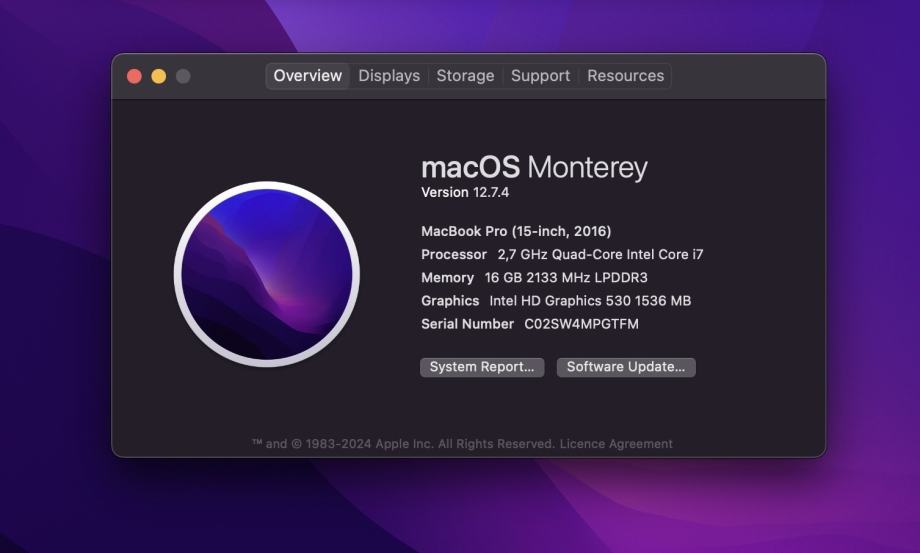920x553 pixels.
Task: Close the About This Mac window
Action: (134, 76)
